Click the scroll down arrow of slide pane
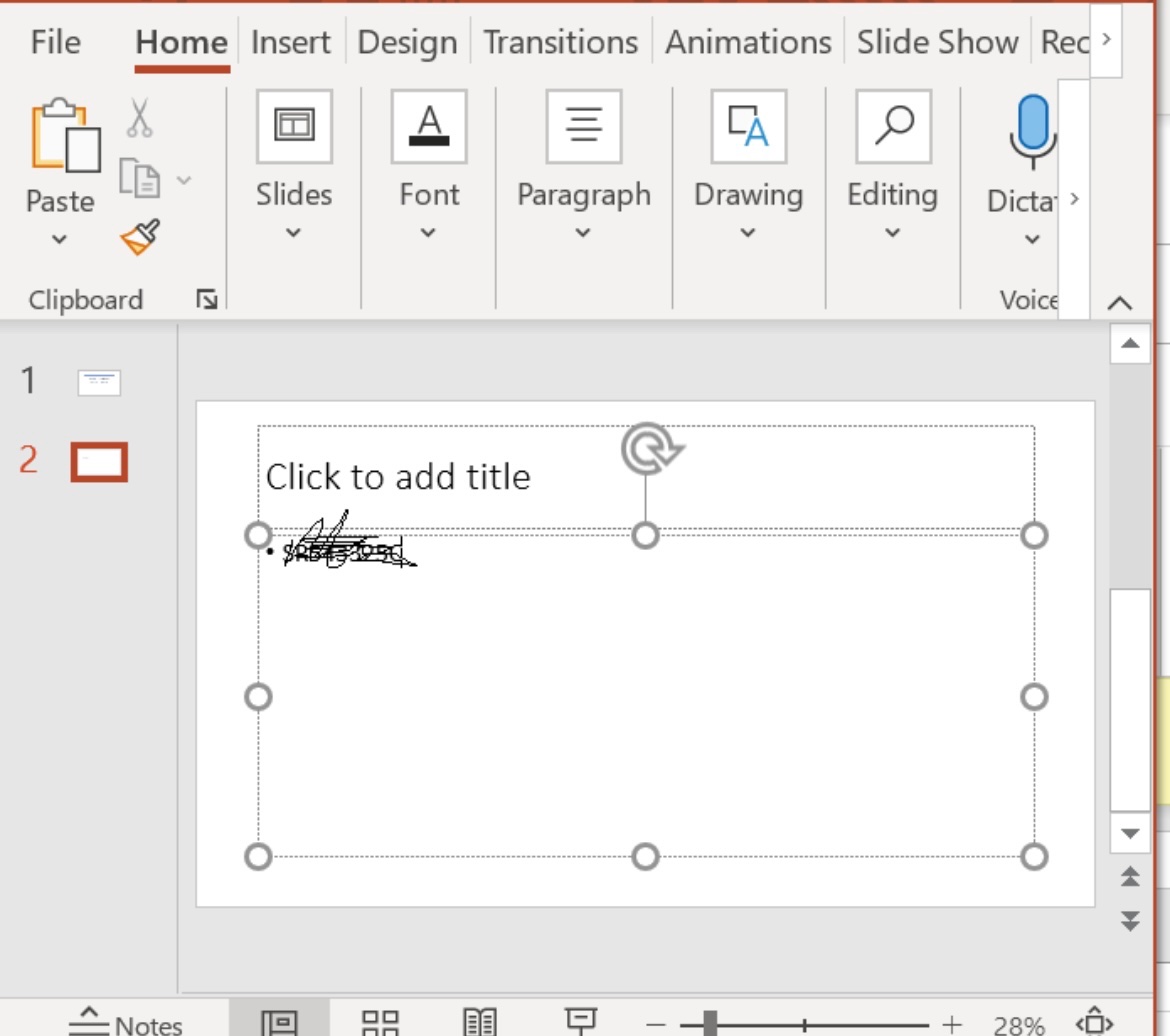1170x1036 pixels. [1130, 833]
